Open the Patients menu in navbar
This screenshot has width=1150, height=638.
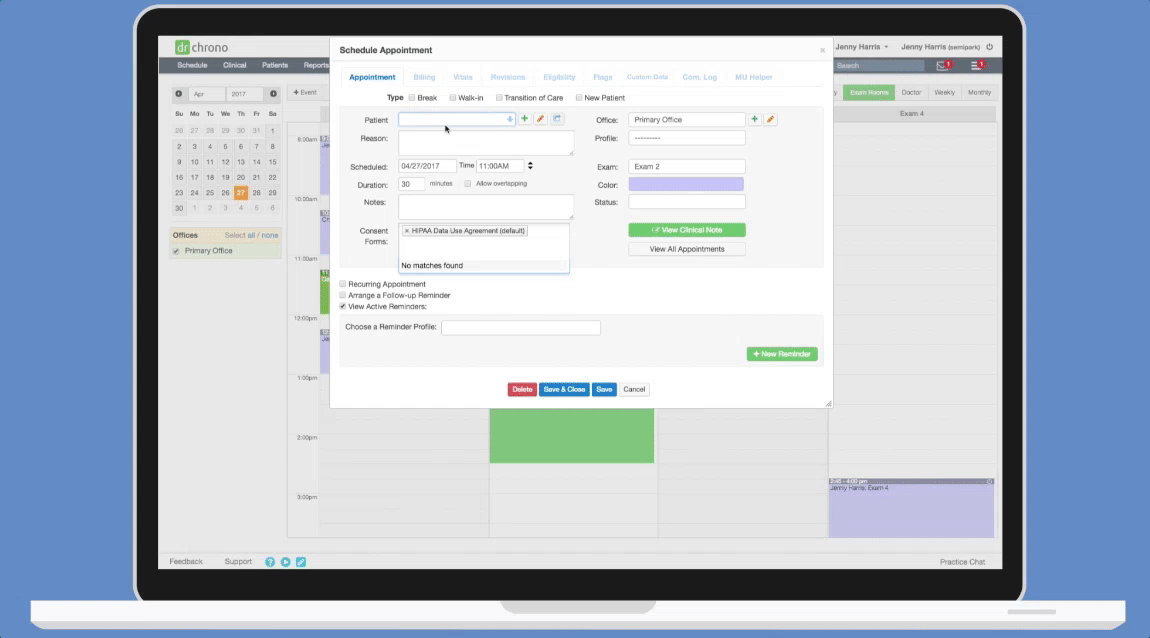coord(275,65)
